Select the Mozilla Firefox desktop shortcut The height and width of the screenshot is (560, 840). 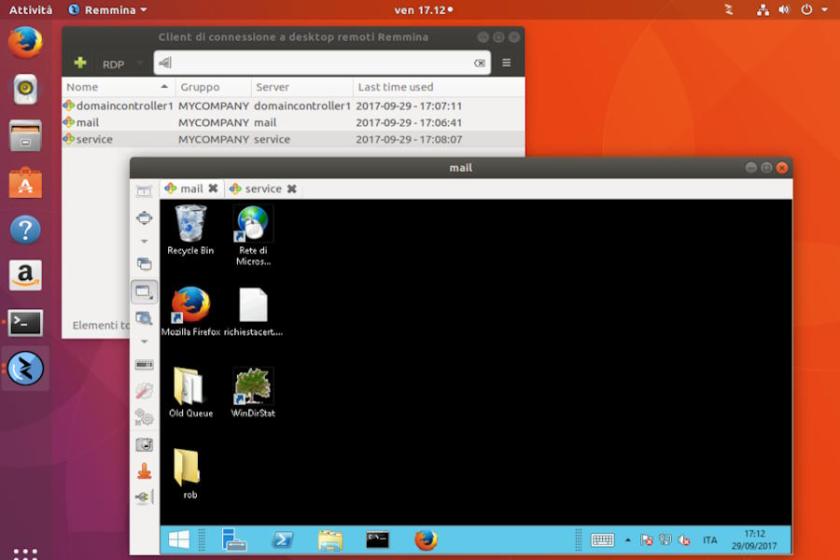pyautogui.click(x=191, y=312)
